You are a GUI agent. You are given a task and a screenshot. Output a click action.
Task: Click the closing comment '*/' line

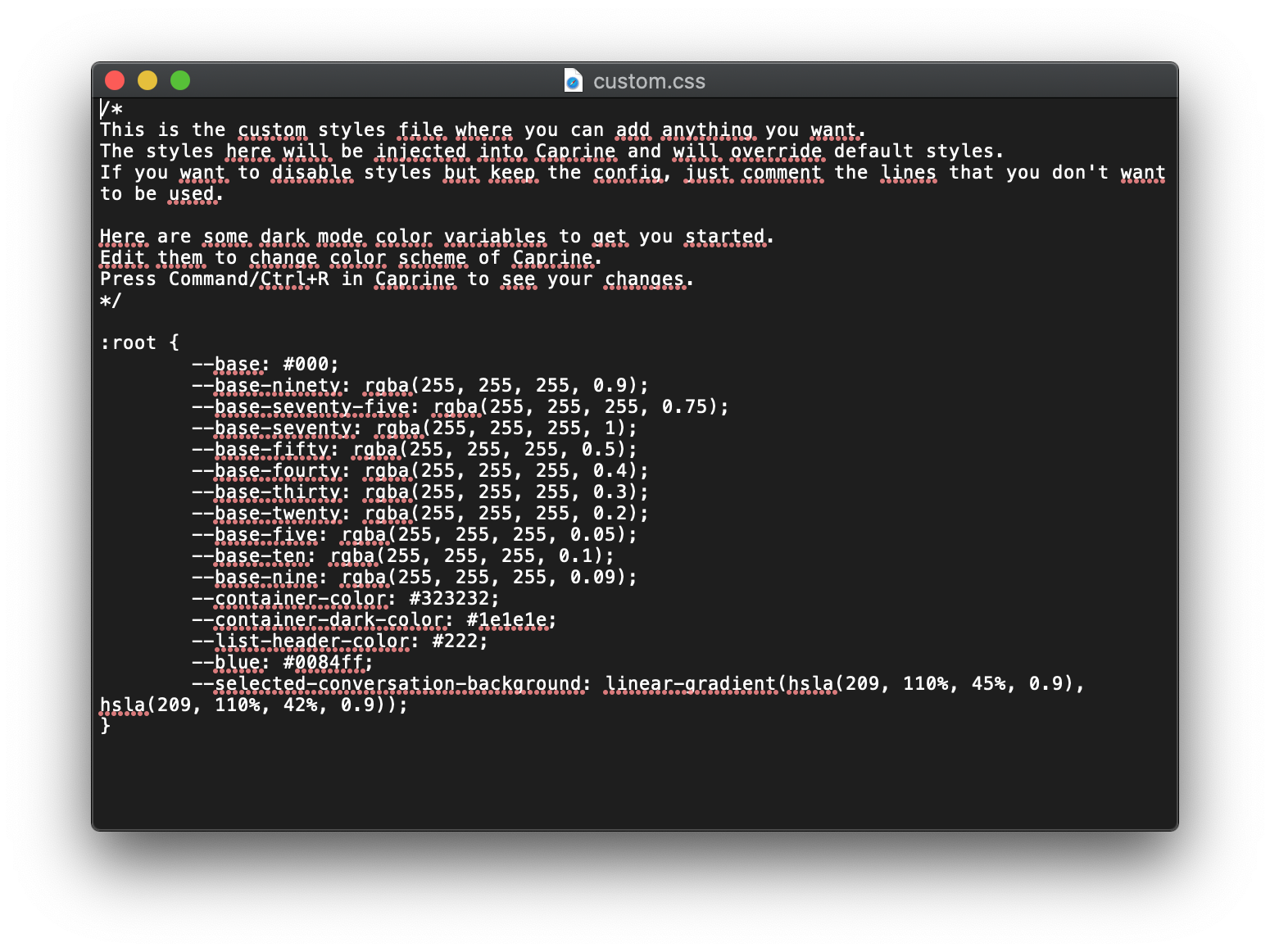point(111,300)
